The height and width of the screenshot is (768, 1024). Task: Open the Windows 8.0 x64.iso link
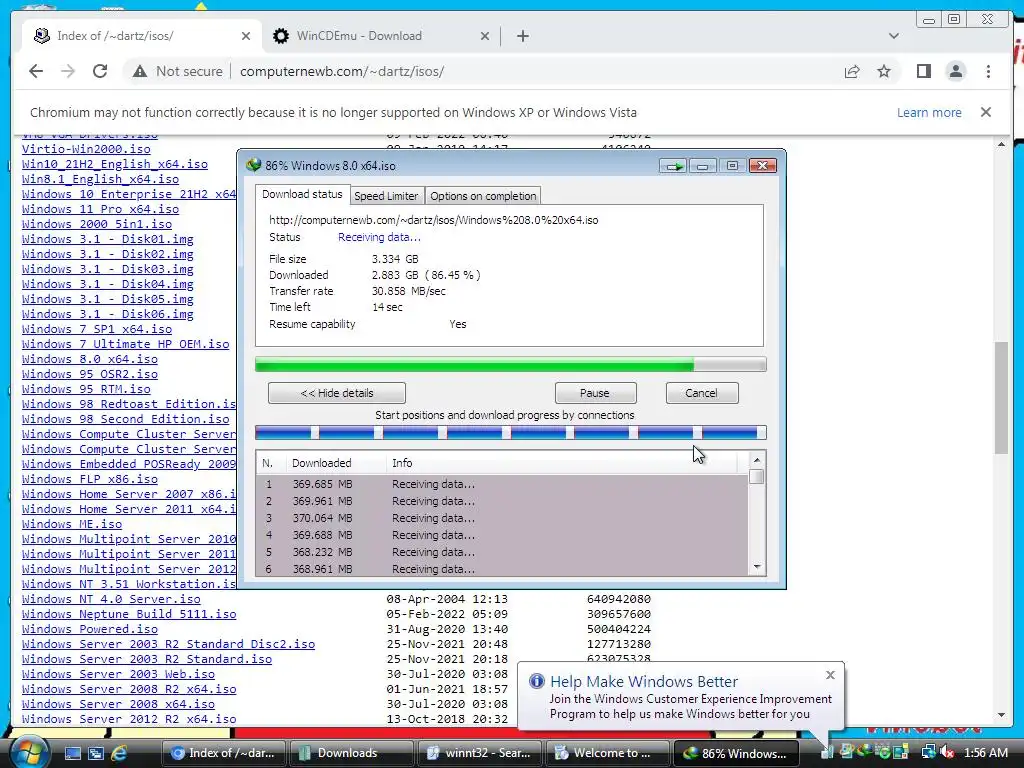pos(89,359)
